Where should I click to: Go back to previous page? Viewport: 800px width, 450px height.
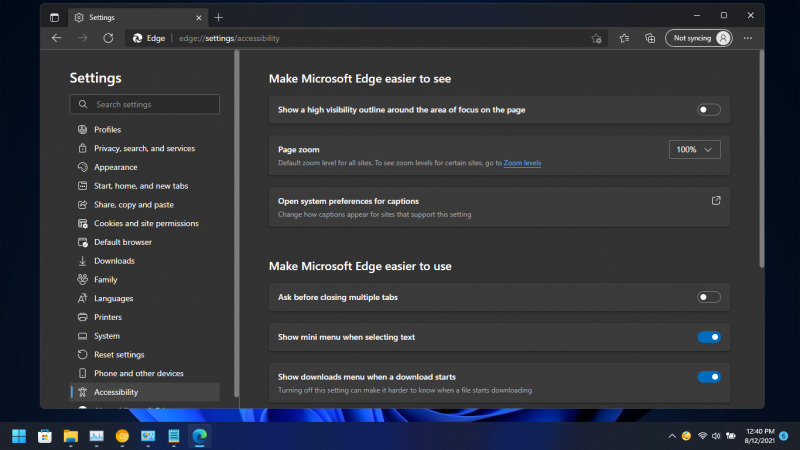point(57,38)
